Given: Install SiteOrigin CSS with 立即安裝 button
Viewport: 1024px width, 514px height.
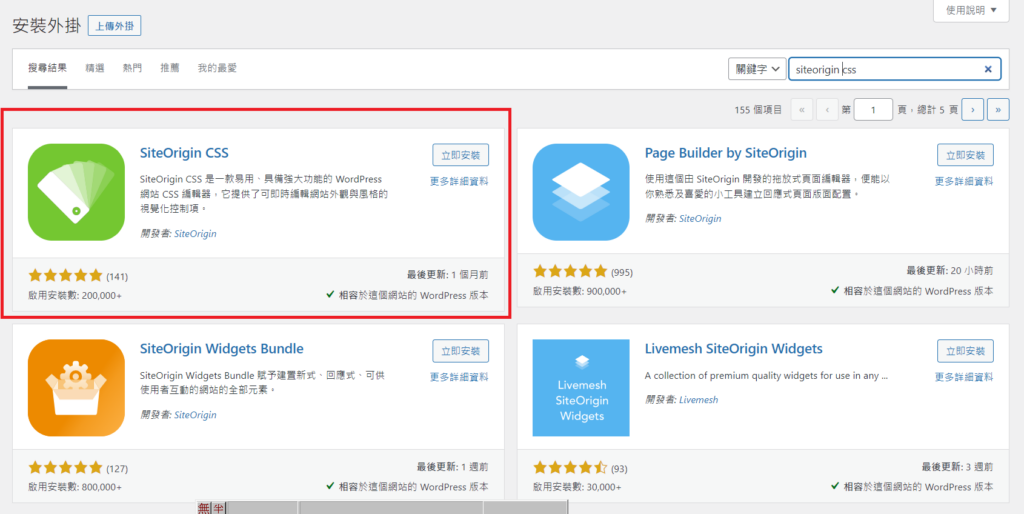Looking at the screenshot, I should [460, 155].
